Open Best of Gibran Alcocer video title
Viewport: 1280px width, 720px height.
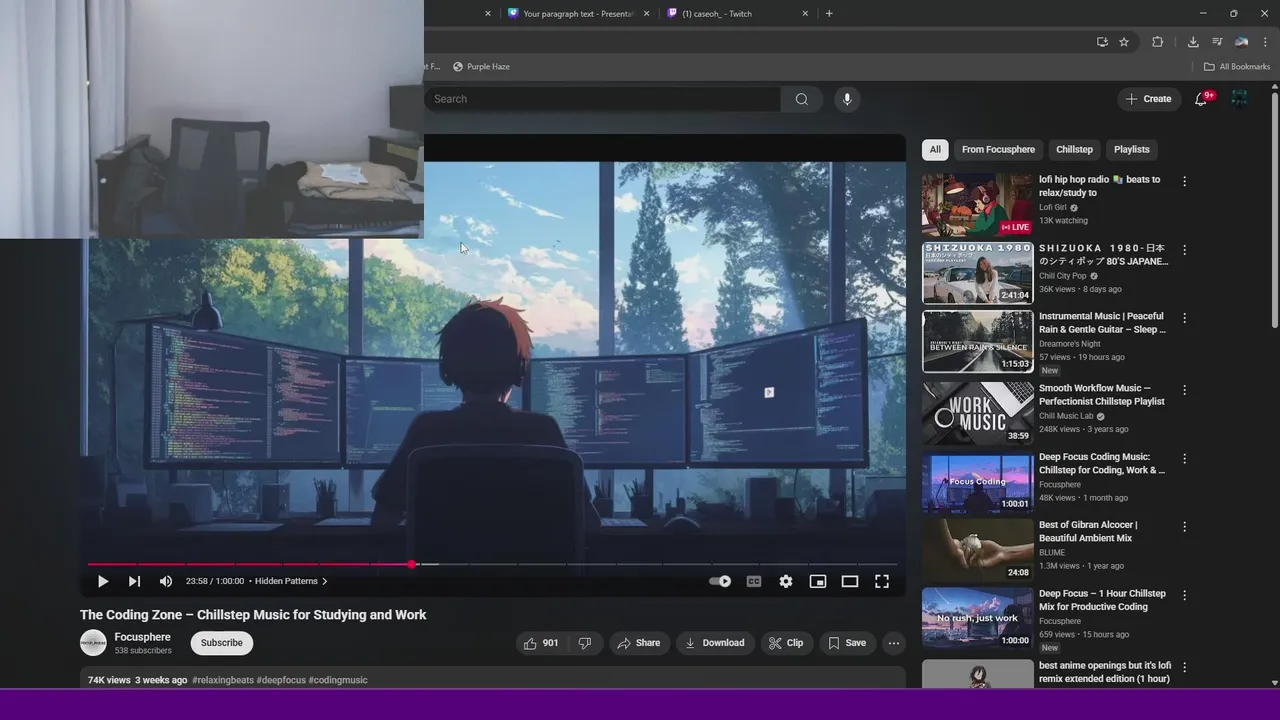[x=1088, y=531]
